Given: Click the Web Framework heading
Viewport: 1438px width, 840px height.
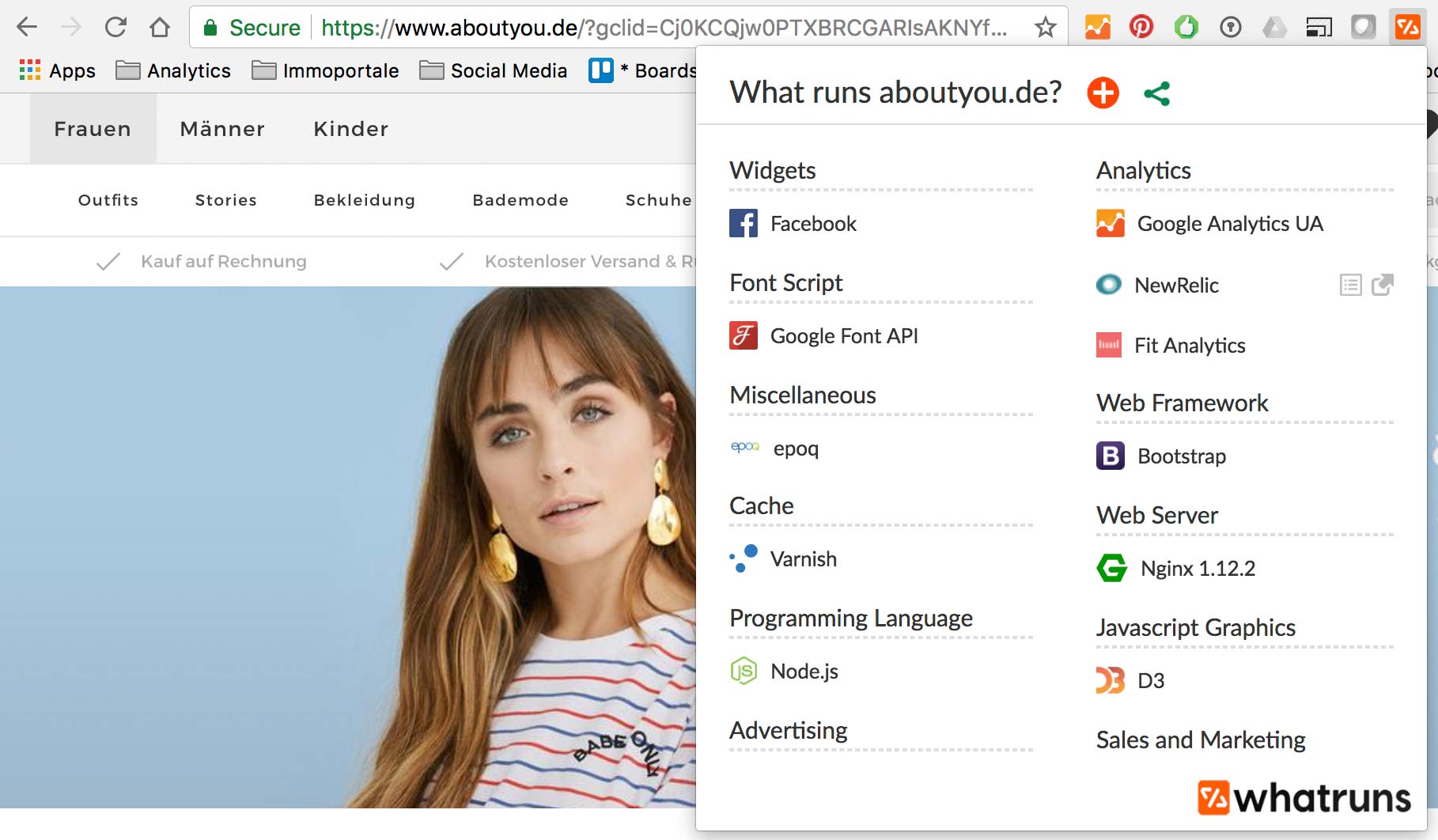Looking at the screenshot, I should 1183,403.
